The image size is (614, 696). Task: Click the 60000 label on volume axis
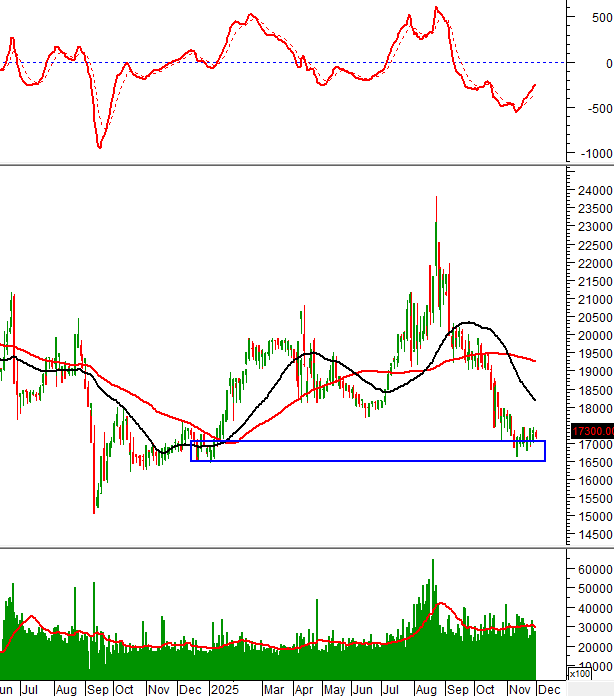tap(591, 569)
